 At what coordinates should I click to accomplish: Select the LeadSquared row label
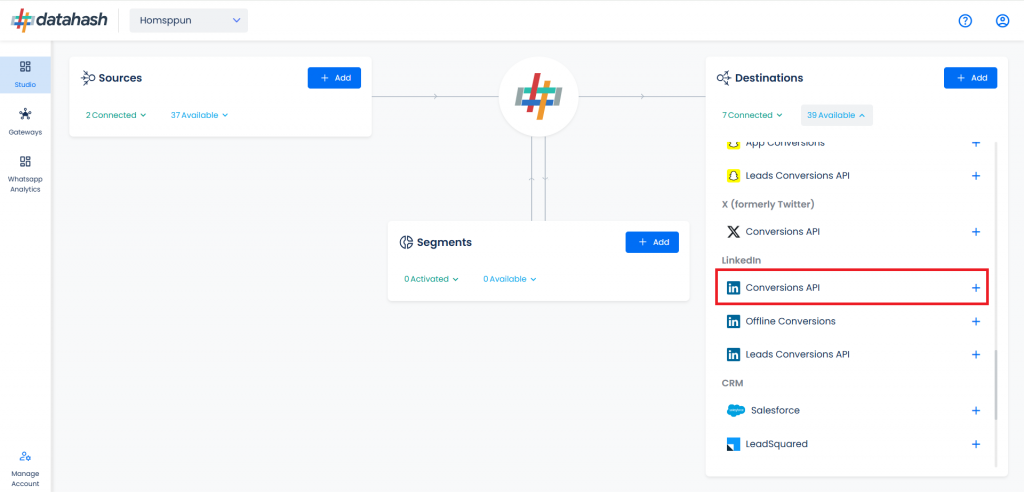pyautogui.click(x=776, y=444)
